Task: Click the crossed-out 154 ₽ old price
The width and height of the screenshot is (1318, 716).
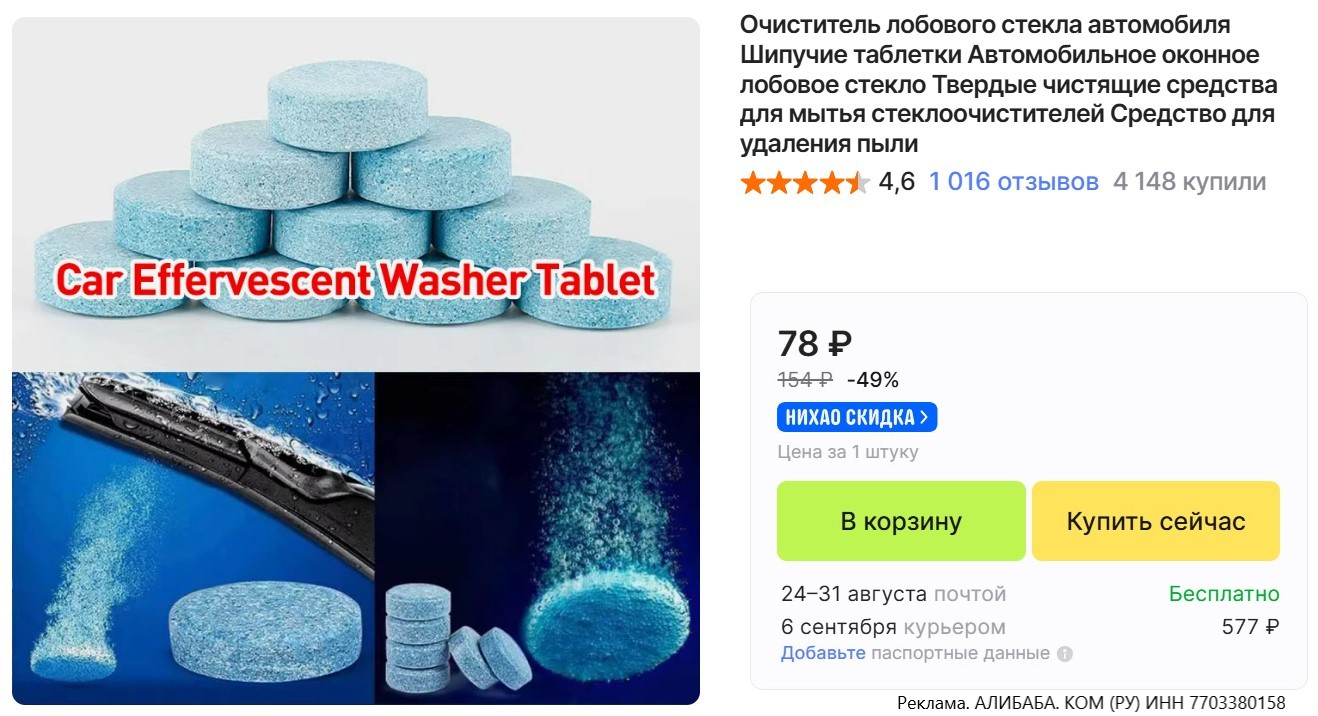Action: point(805,380)
